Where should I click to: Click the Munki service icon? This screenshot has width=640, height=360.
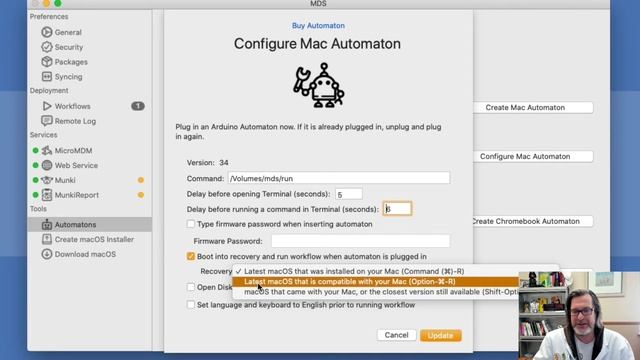(x=47, y=180)
